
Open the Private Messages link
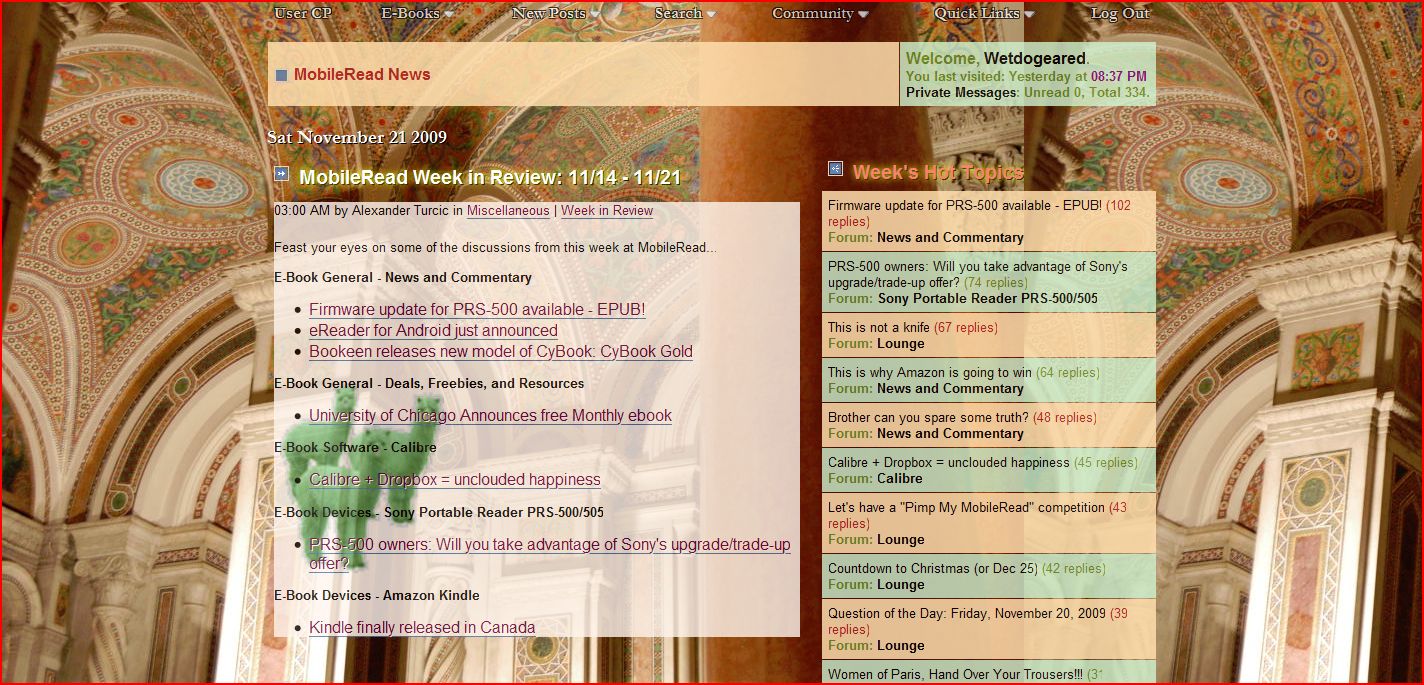[x=961, y=92]
